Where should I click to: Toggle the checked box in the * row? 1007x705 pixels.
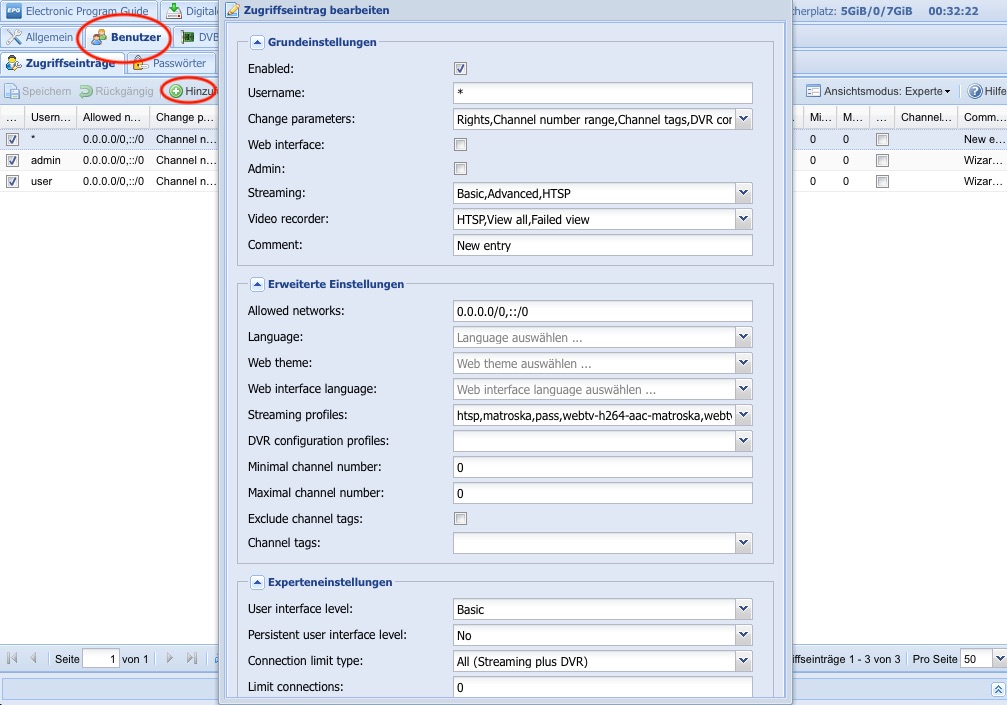tap(12, 139)
